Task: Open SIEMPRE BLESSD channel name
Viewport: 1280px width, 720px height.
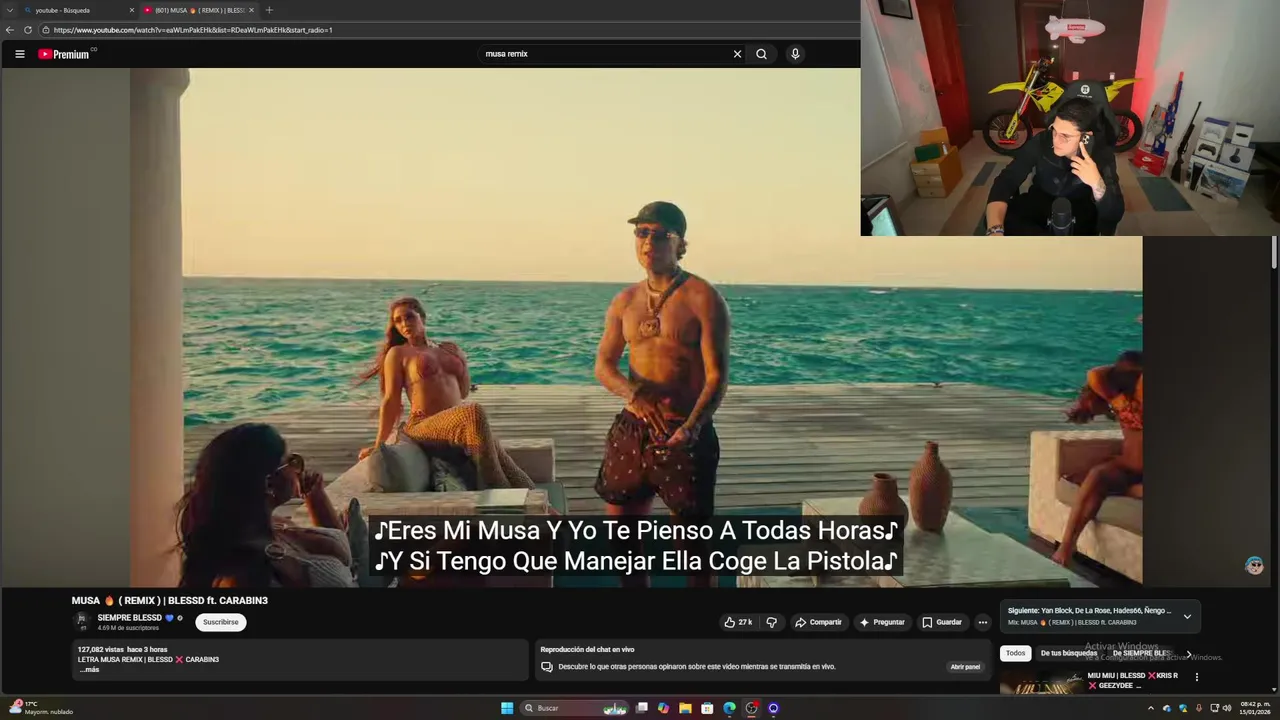Action: (x=129, y=618)
